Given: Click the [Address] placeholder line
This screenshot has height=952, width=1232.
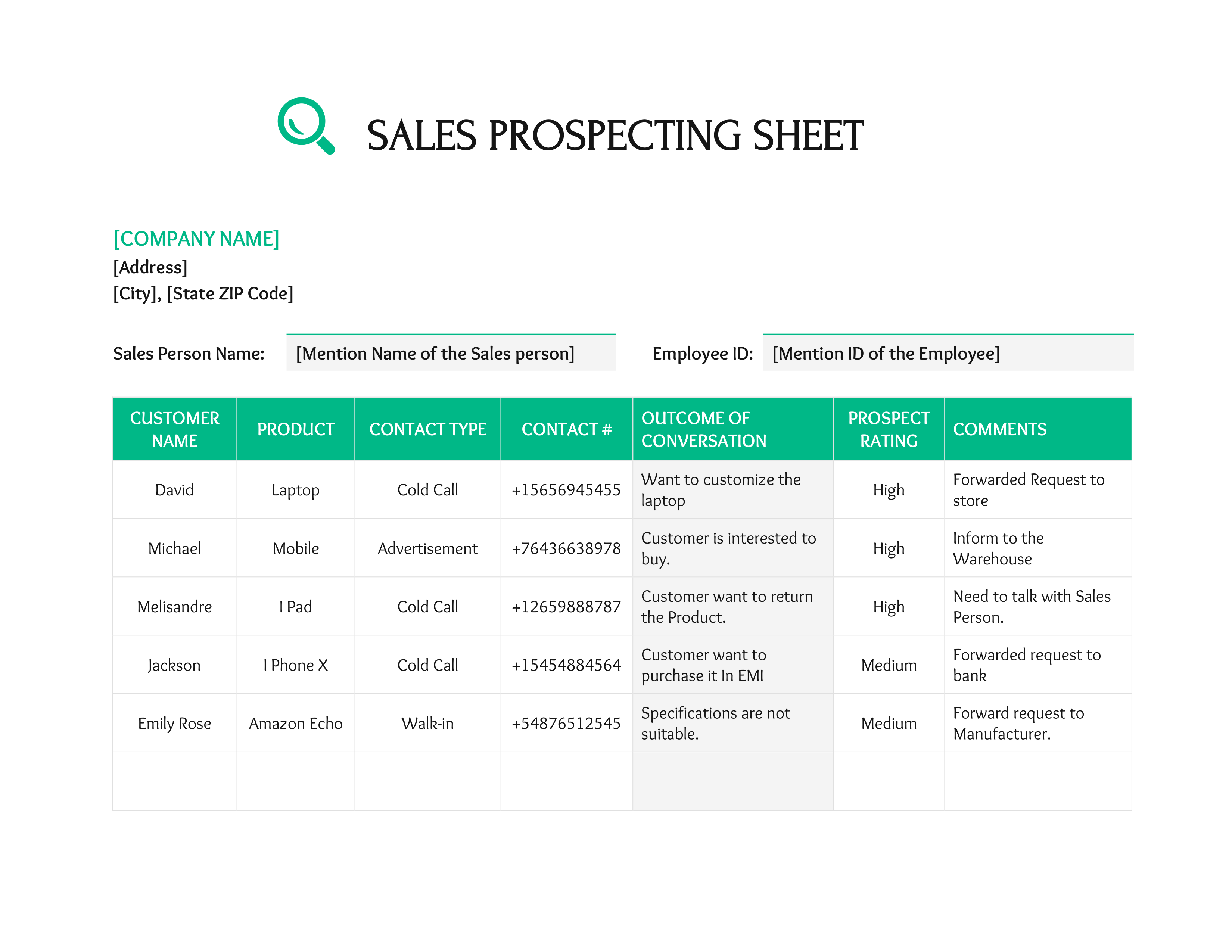Looking at the screenshot, I should 150,267.
